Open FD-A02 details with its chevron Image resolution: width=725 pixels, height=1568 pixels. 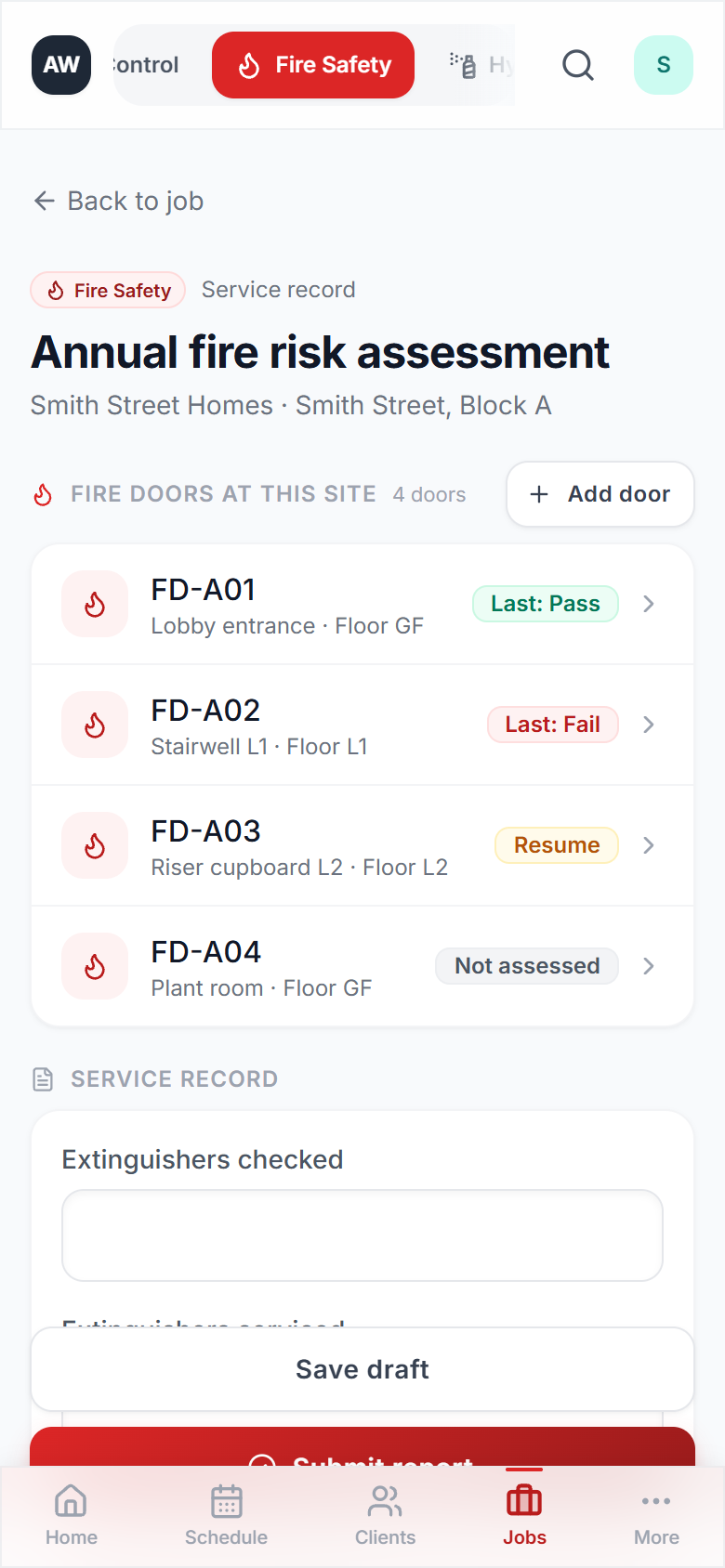coord(648,725)
